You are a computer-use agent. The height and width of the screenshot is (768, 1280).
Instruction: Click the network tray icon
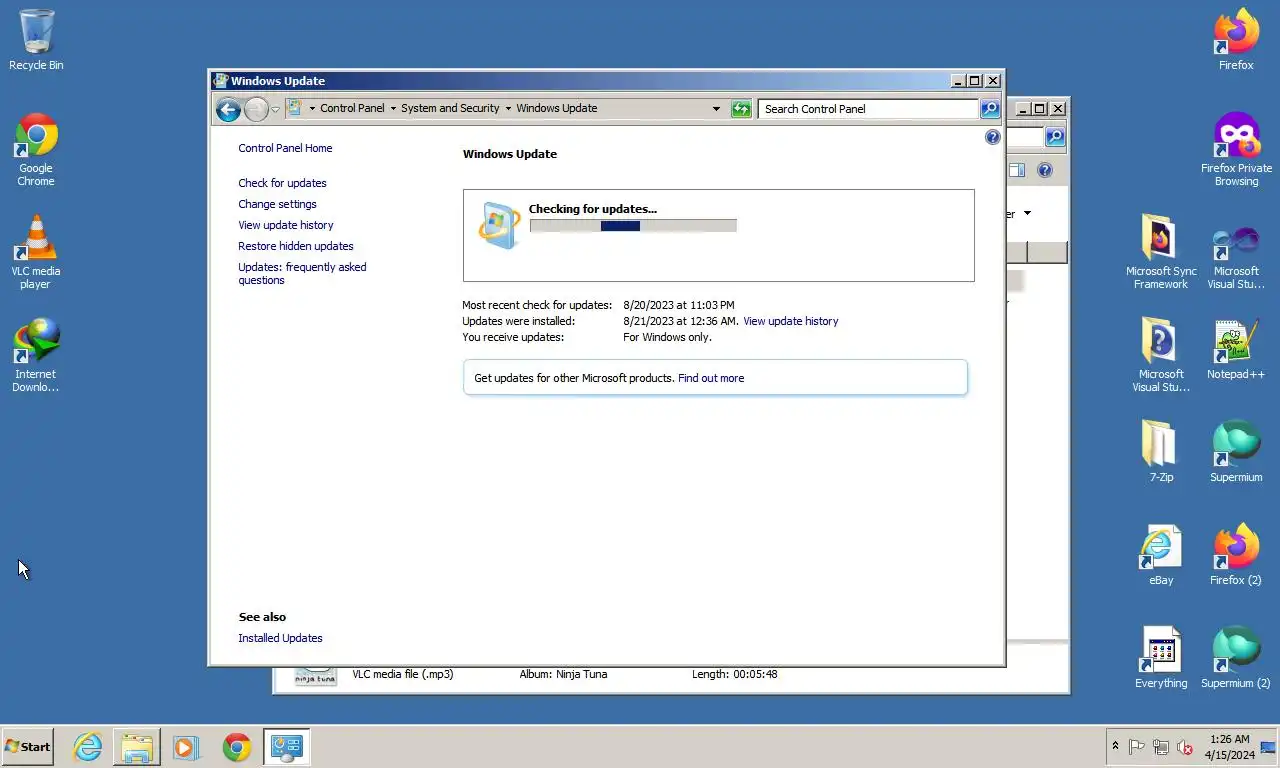(1161, 747)
